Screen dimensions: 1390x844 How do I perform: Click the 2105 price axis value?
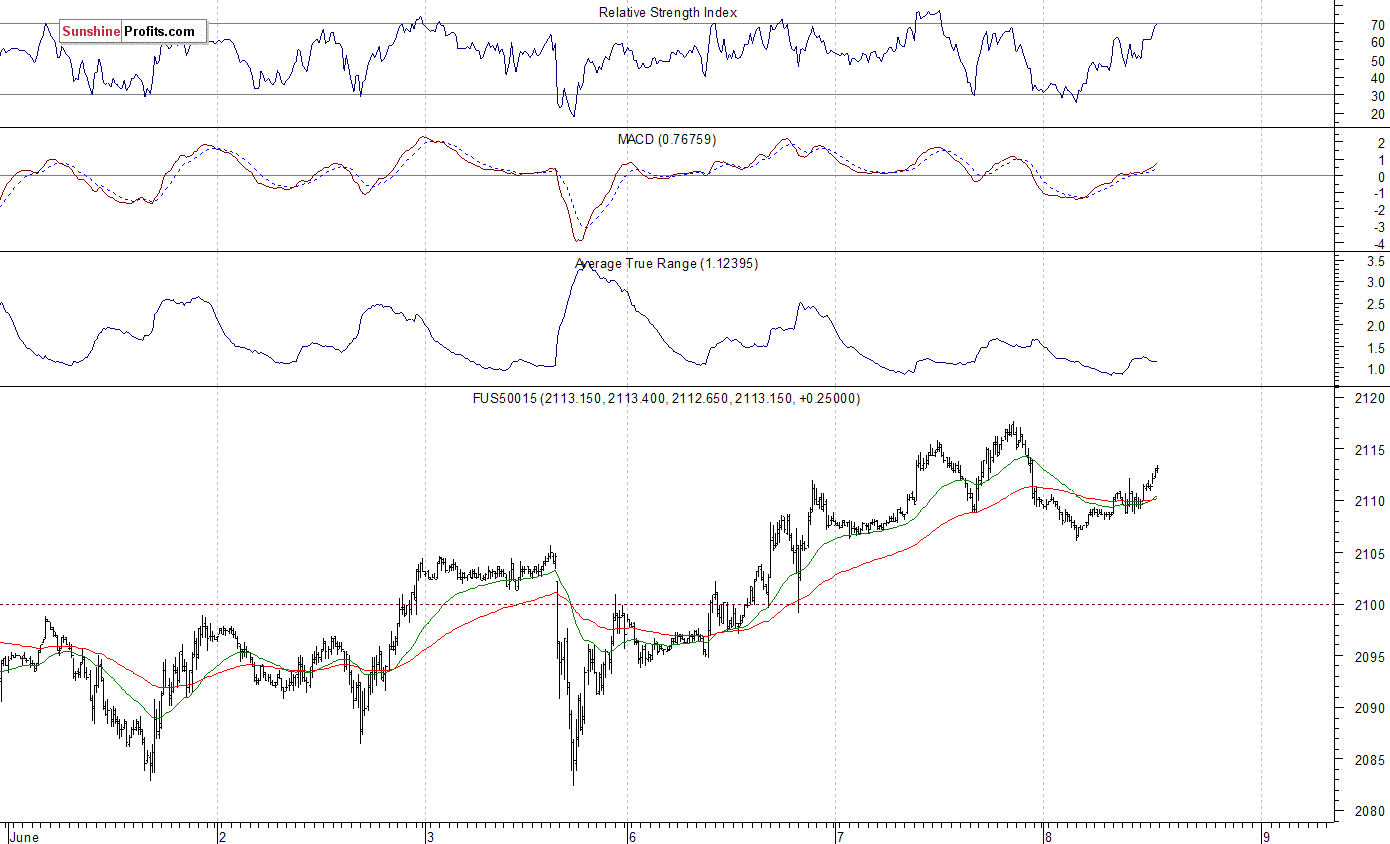pyautogui.click(x=1369, y=554)
